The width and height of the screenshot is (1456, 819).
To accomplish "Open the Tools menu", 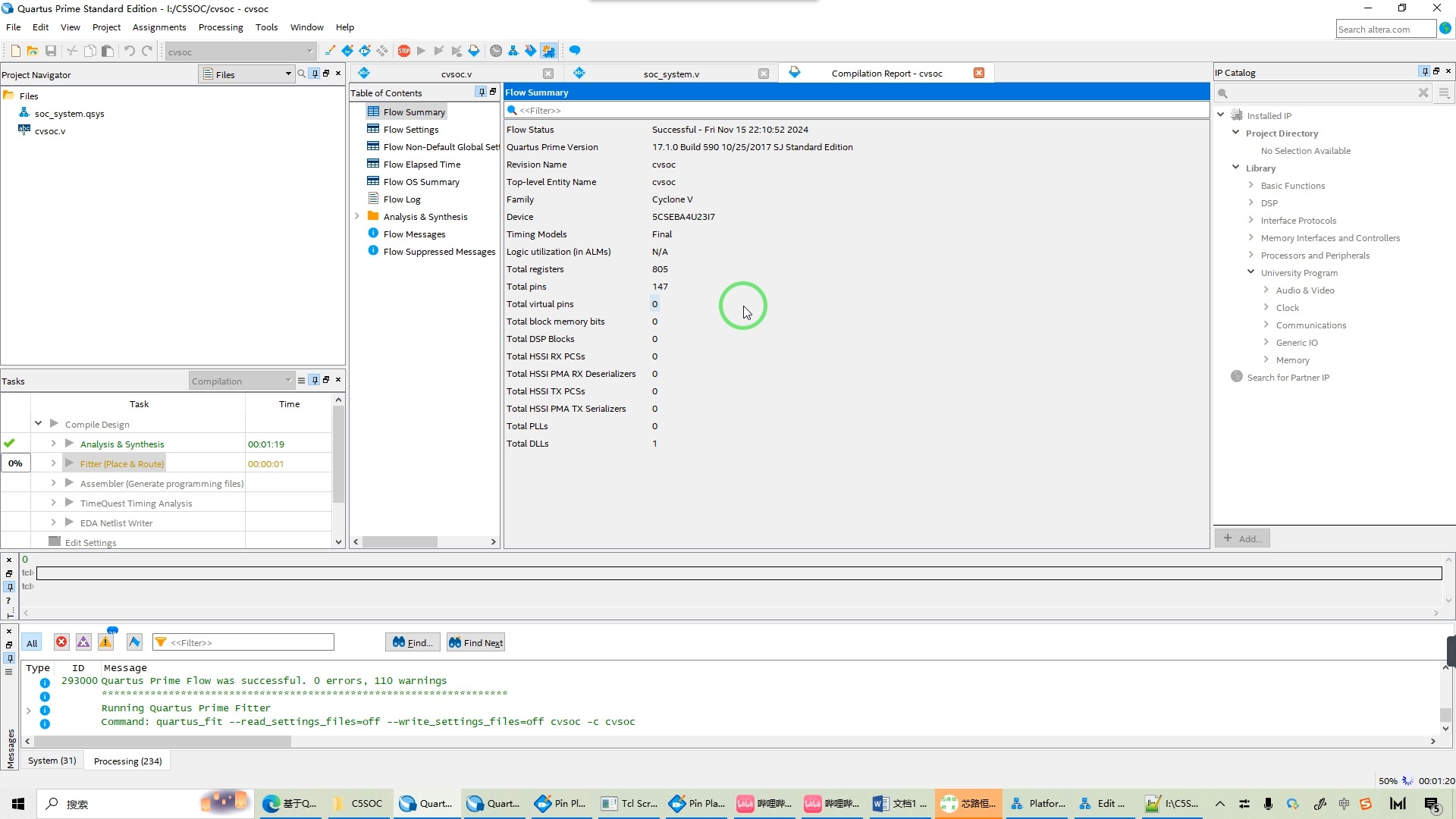I will pos(266,27).
